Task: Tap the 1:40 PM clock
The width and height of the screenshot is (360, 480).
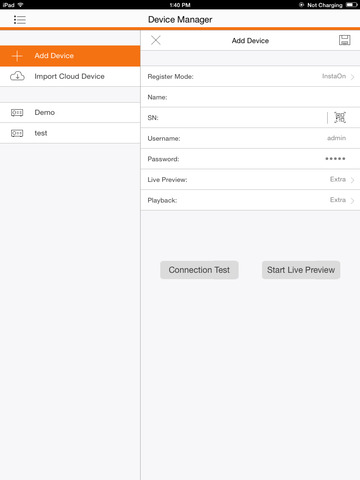Action: click(180, 5)
